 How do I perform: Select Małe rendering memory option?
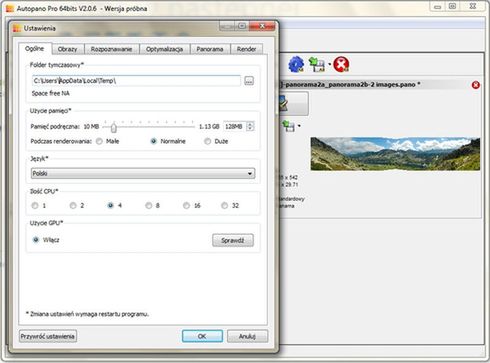point(99,141)
